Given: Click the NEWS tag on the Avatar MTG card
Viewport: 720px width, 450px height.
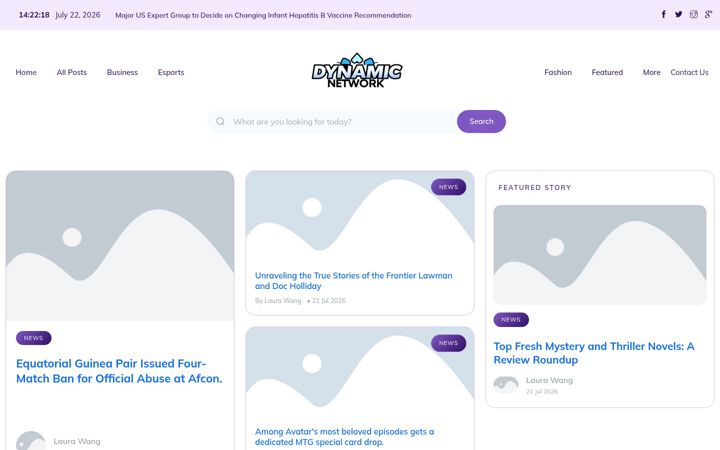Looking at the screenshot, I should pyautogui.click(x=449, y=343).
